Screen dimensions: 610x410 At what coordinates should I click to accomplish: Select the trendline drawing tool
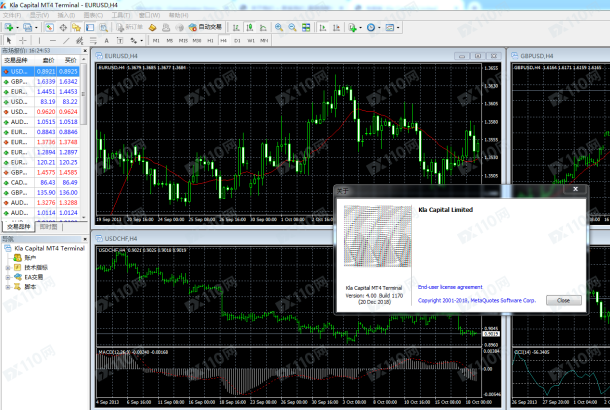pos(67,40)
